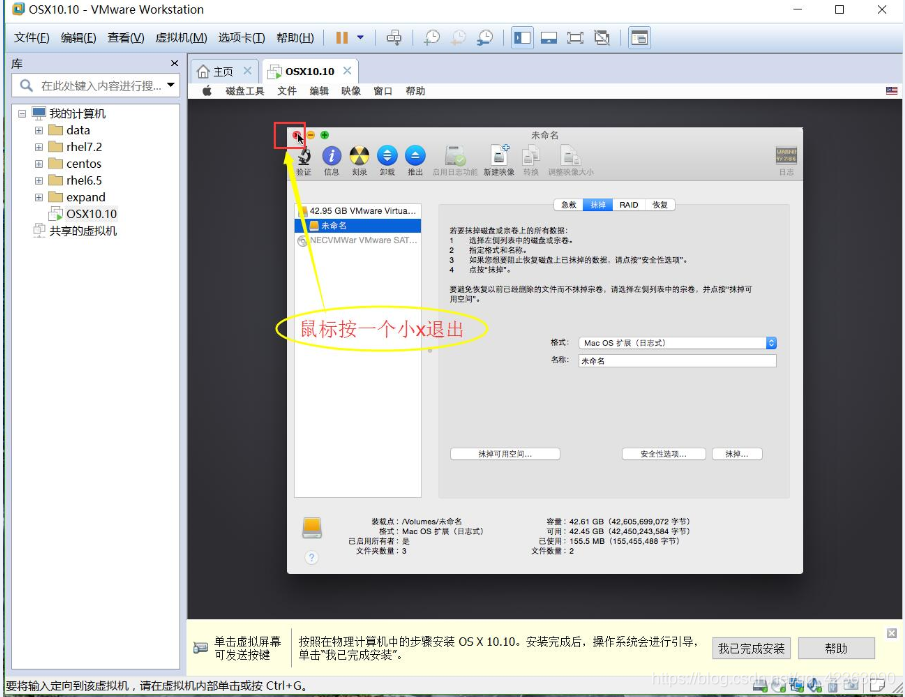Enter full screen mode
This screenshot has height=697, width=905.
tap(575, 38)
